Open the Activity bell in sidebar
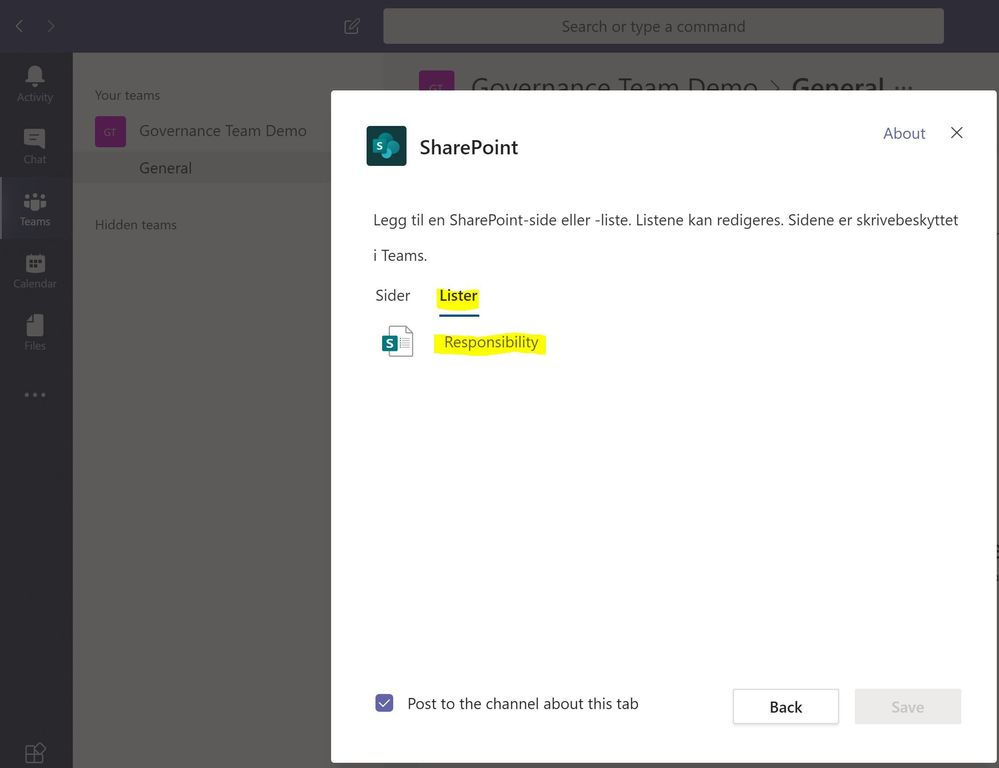 click(35, 84)
